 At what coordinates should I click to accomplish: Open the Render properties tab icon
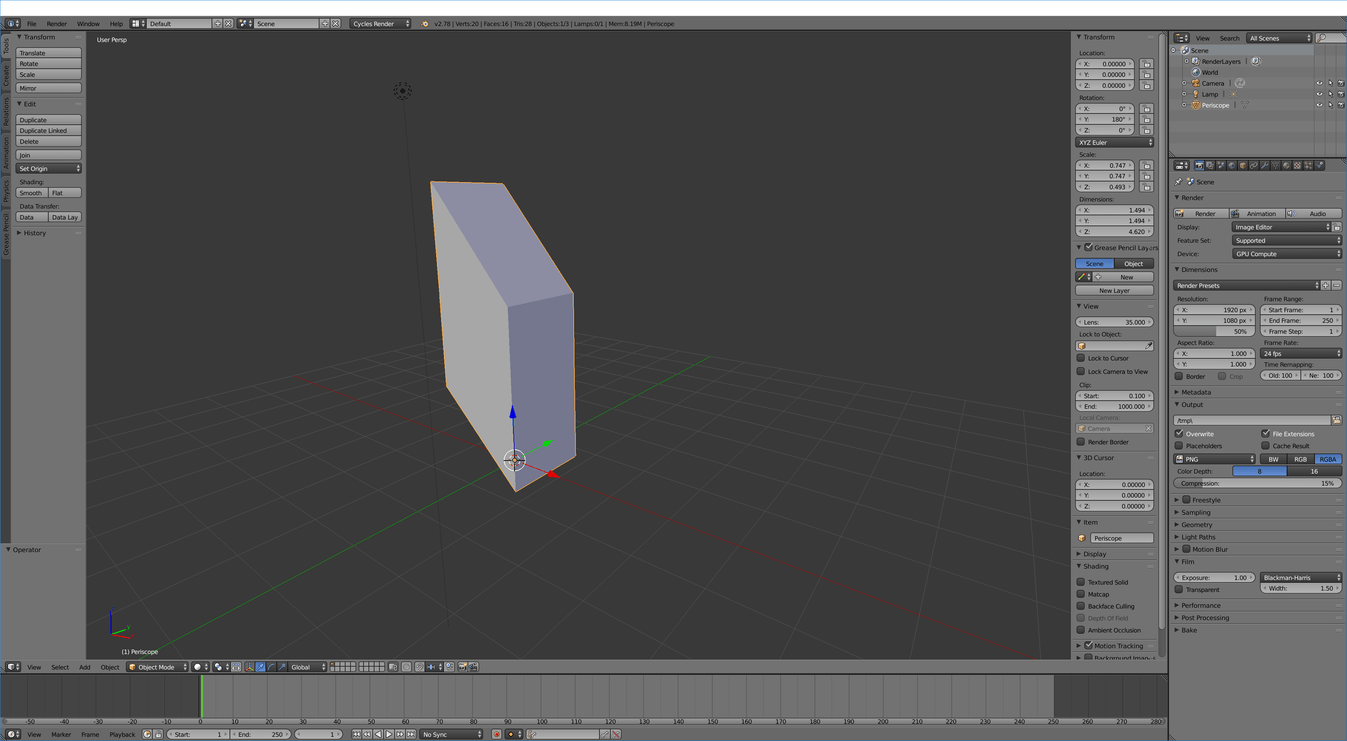(1199, 166)
